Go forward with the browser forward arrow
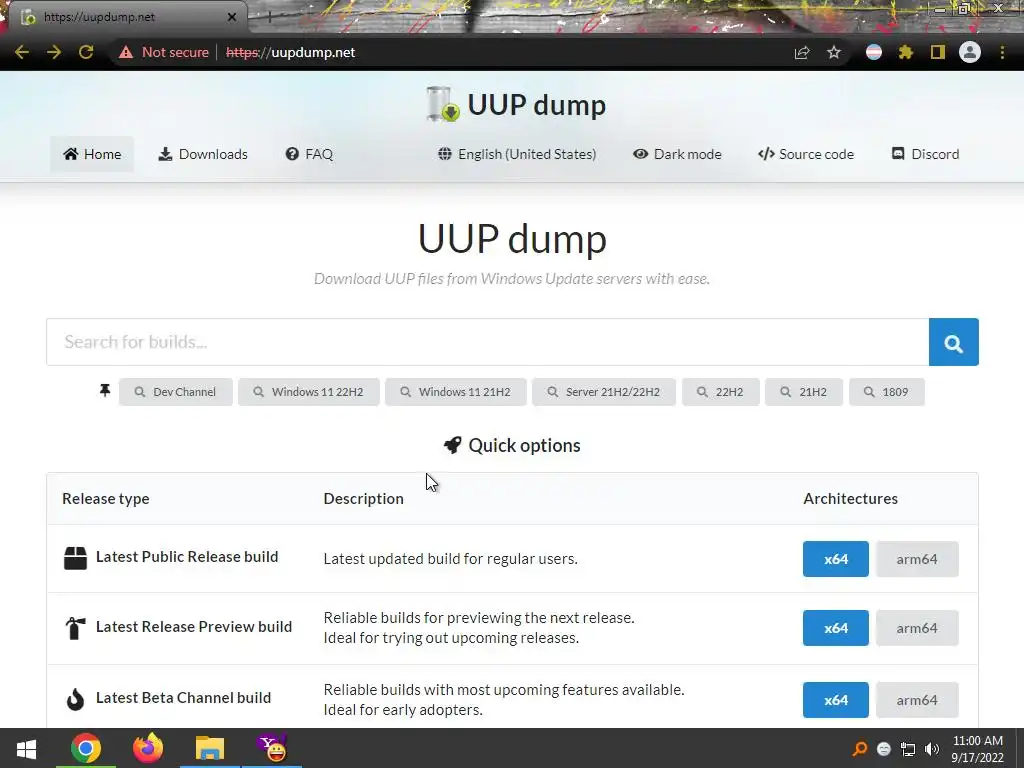 pos(54,52)
